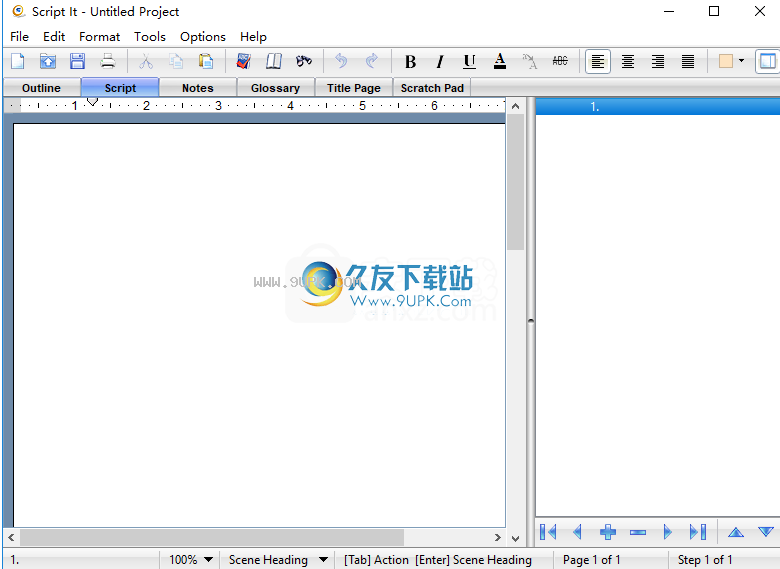The height and width of the screenshot is (569, 780).
Task: Switch to the Outline tab
Action: tap(42, 88)
